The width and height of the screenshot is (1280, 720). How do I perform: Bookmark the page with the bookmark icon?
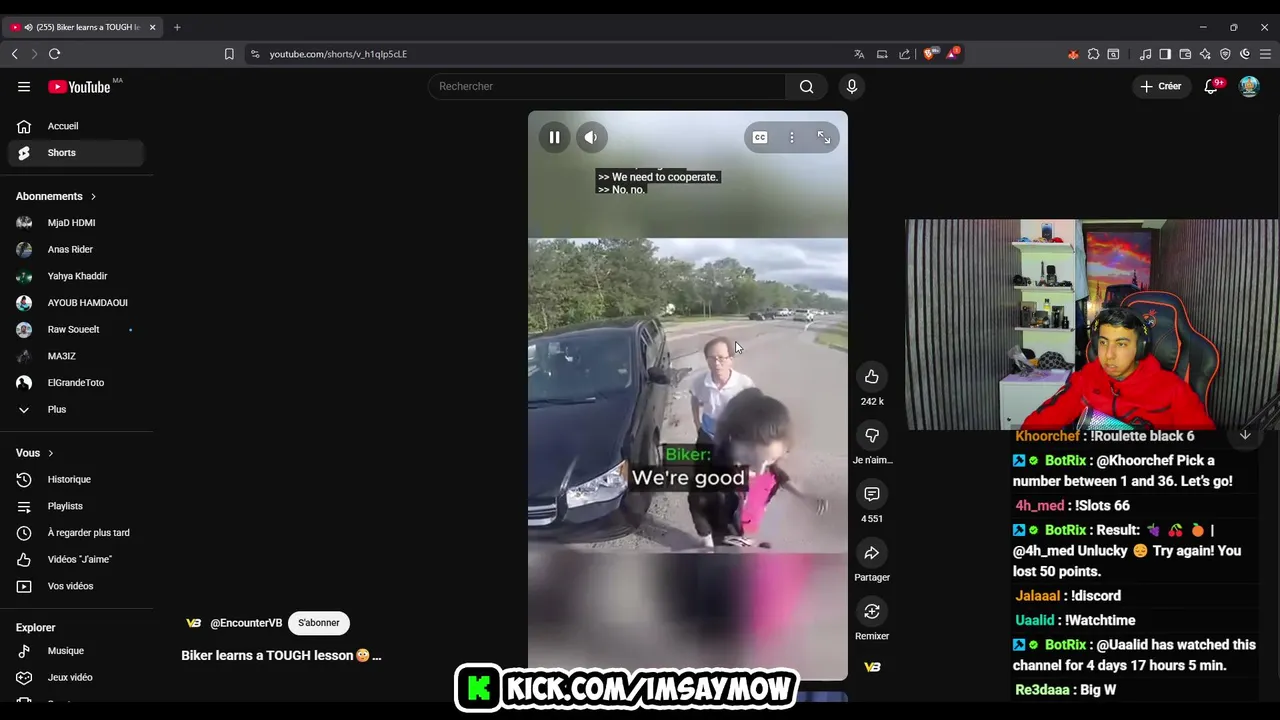click(x=229, y=54)
